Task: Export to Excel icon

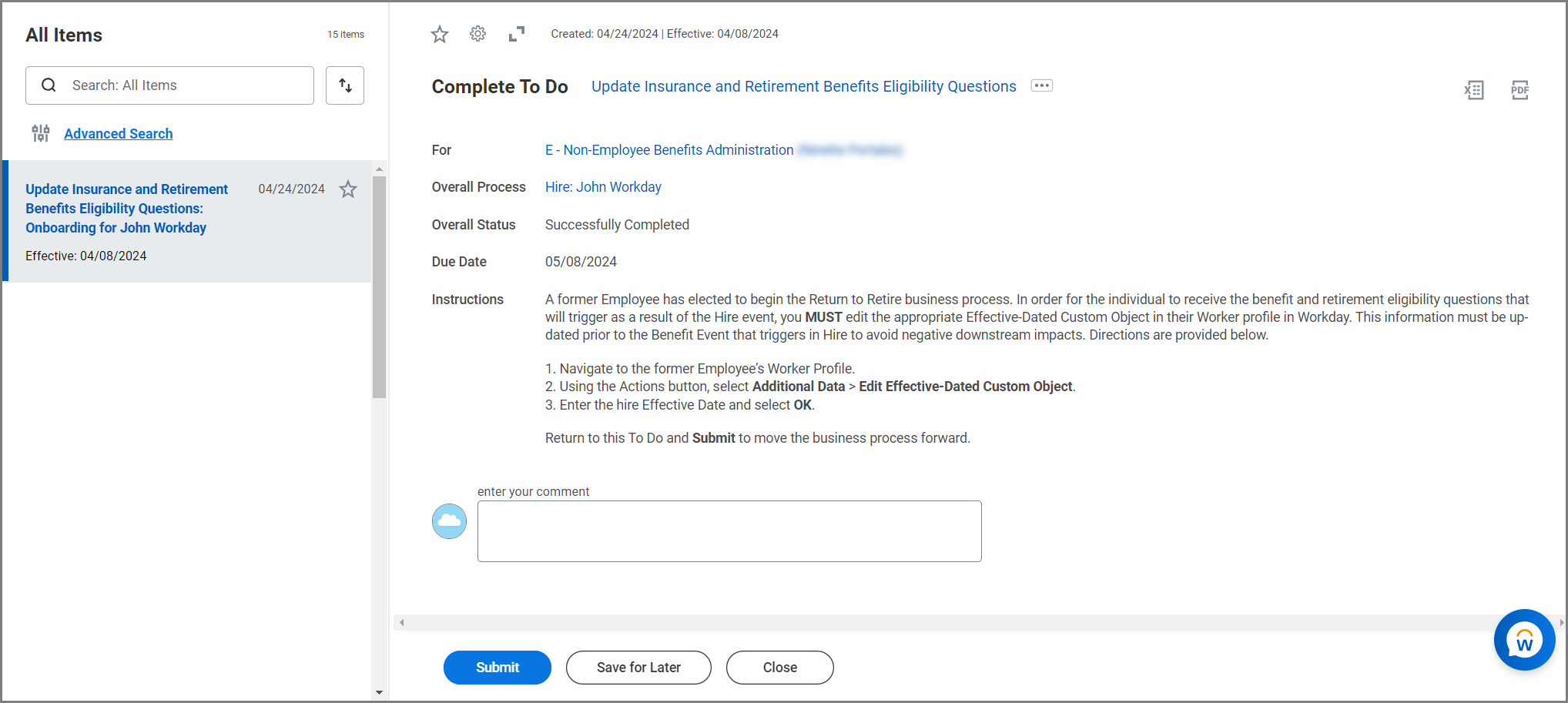Action: (1474, 90)
